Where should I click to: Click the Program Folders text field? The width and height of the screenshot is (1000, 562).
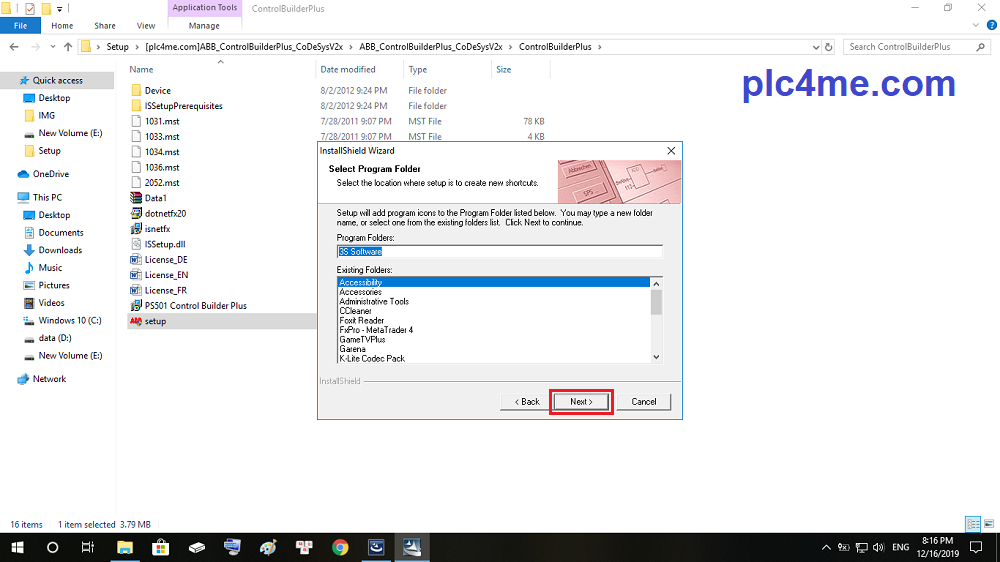click(x=499, y=251)
